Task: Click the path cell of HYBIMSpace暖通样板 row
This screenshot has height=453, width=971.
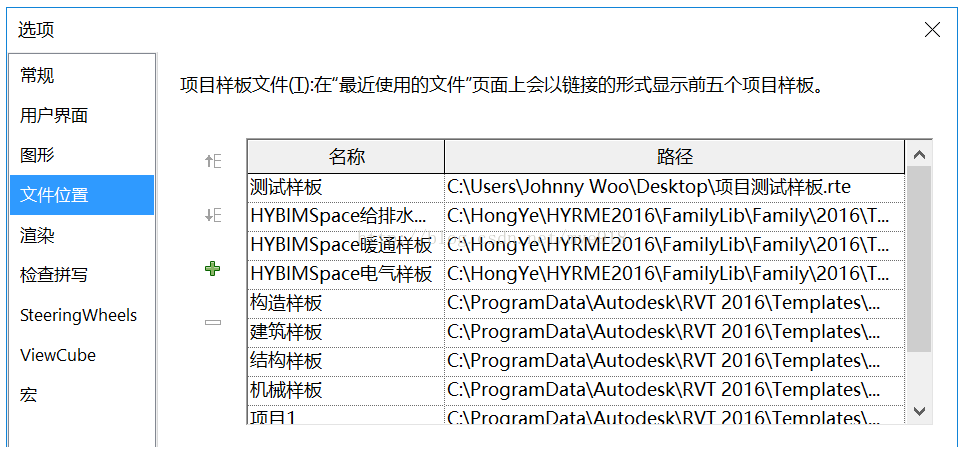Action: [674, 246]
